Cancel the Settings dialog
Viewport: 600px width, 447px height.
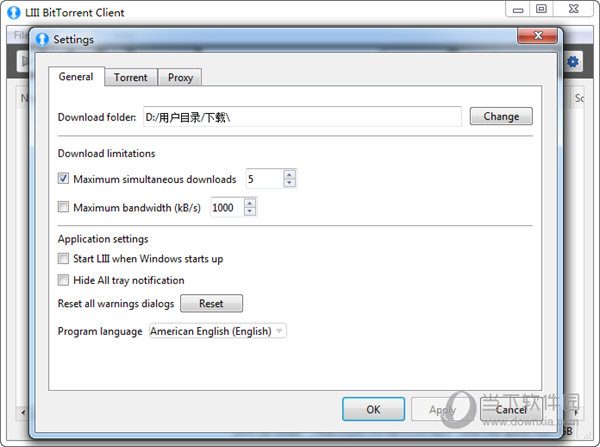click(x=511, y=409)
